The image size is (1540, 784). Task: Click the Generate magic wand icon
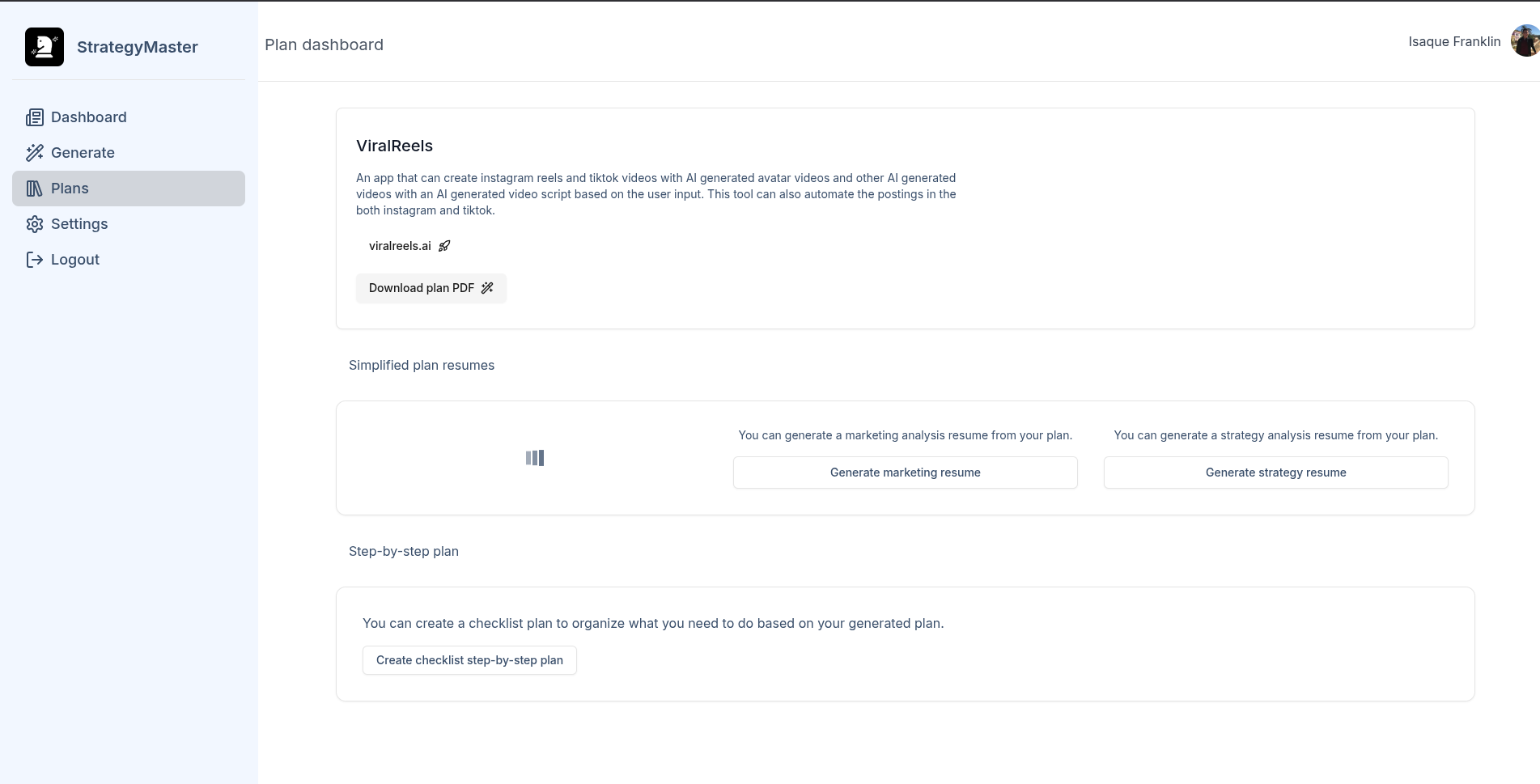click(34, 153)
